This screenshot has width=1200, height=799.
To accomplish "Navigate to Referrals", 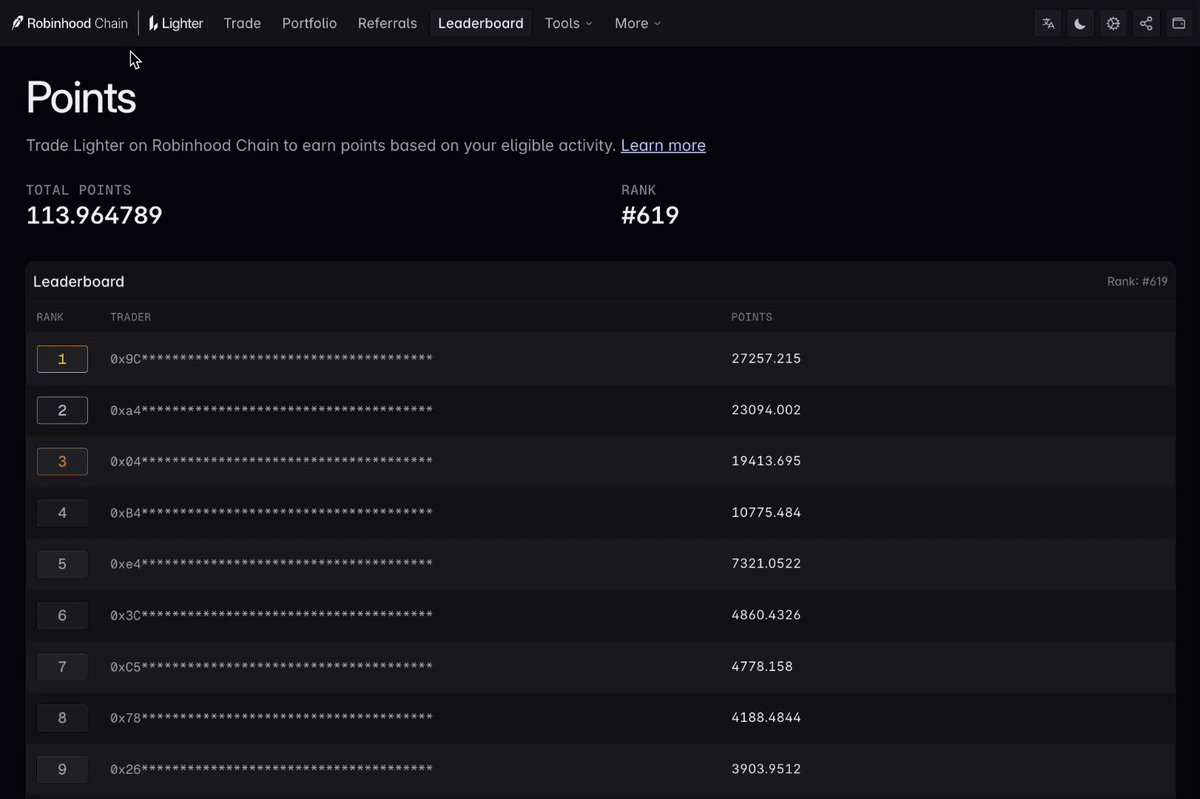I will pyautogui.click(x=387, y=23).
